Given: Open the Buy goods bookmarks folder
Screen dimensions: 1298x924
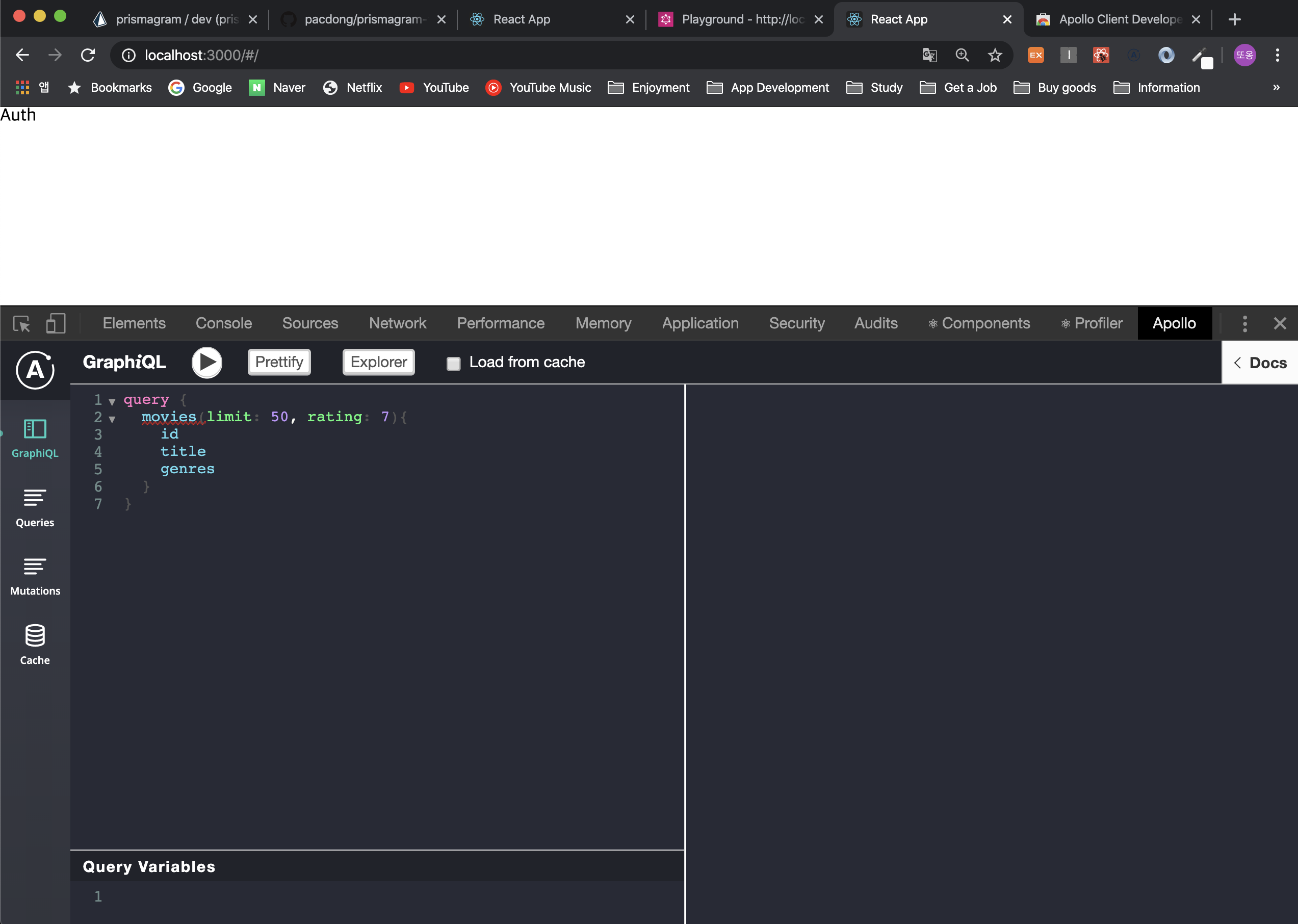Looking at the screenshot, I should (1055, 88).
